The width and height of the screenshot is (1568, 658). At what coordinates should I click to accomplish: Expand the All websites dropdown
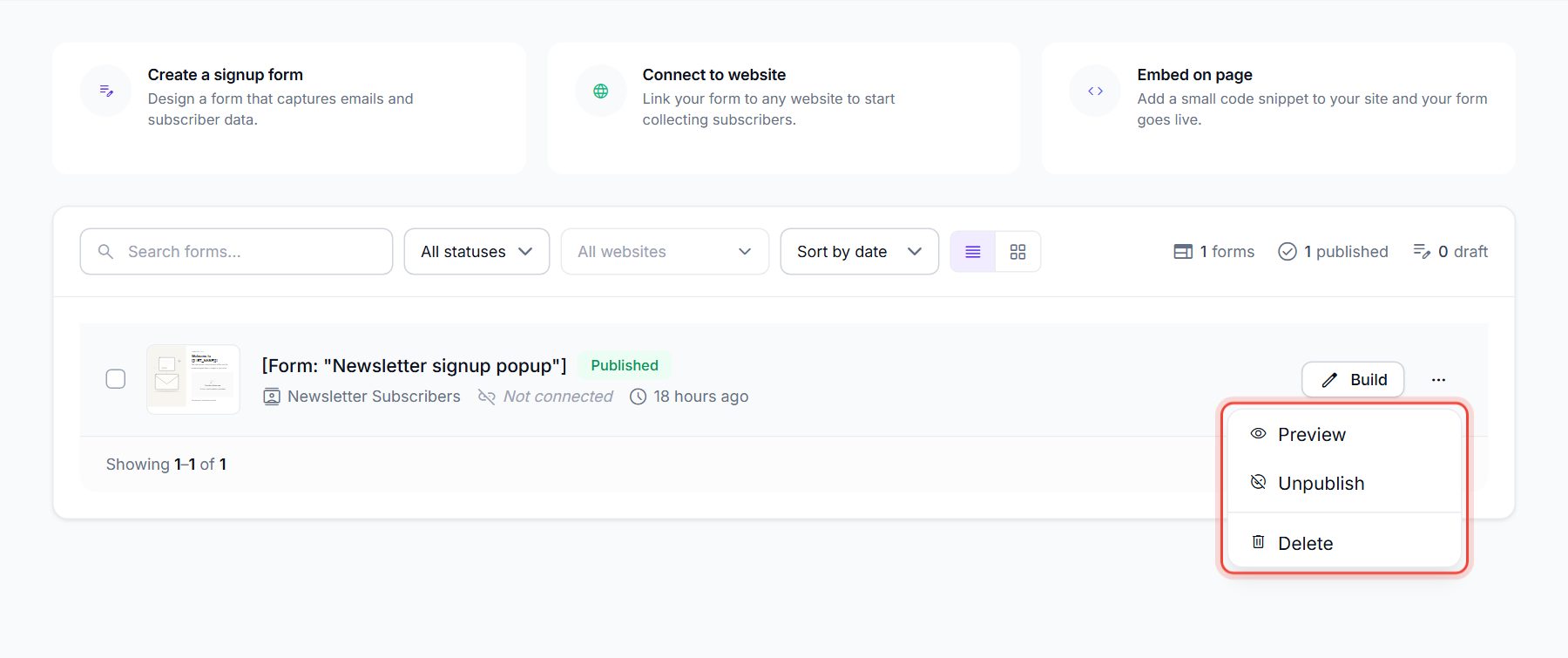tap(665, 252)
